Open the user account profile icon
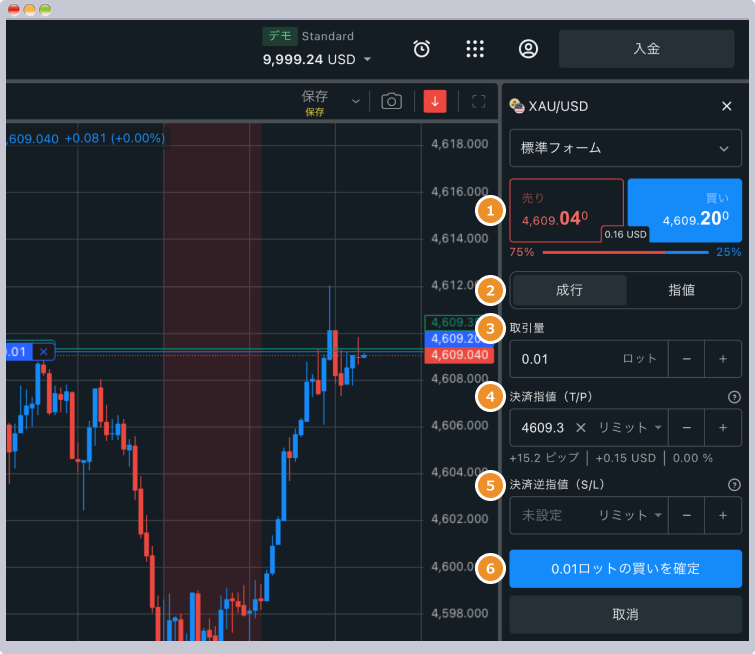 [x=528, y=49]
